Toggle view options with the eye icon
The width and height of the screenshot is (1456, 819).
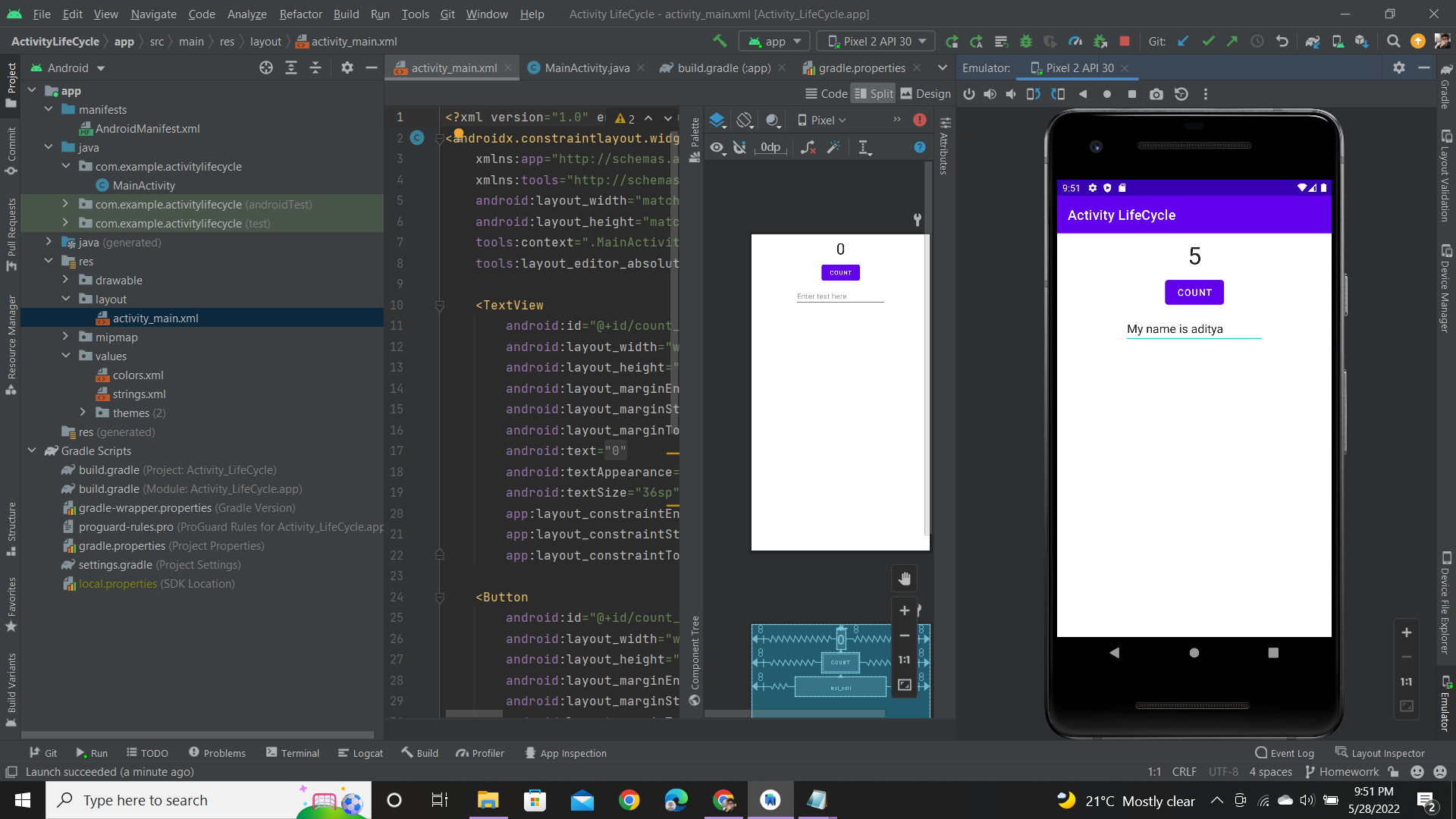(x=717, y=148)
